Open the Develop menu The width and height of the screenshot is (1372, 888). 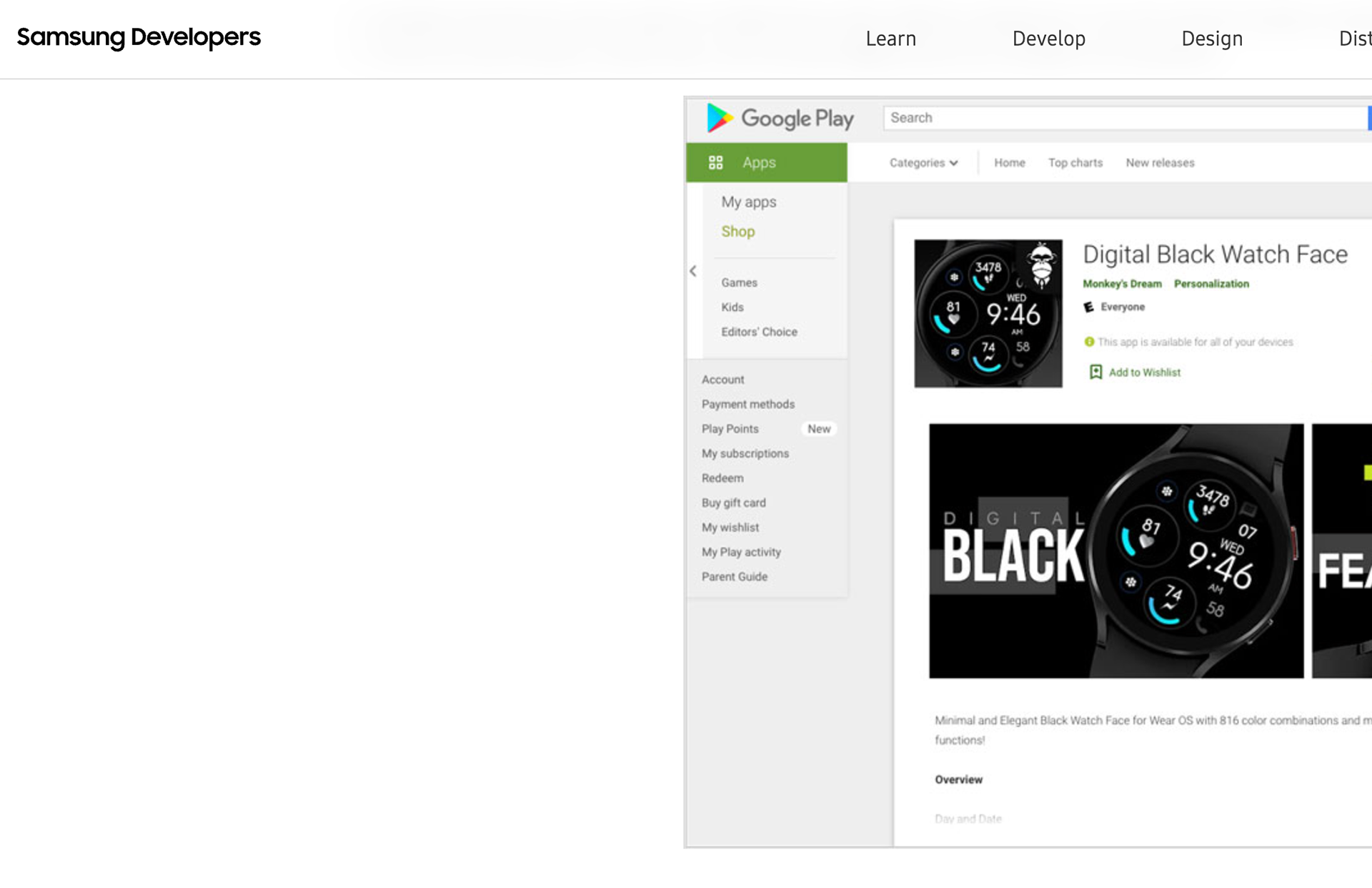click(x=1048, y=39)
